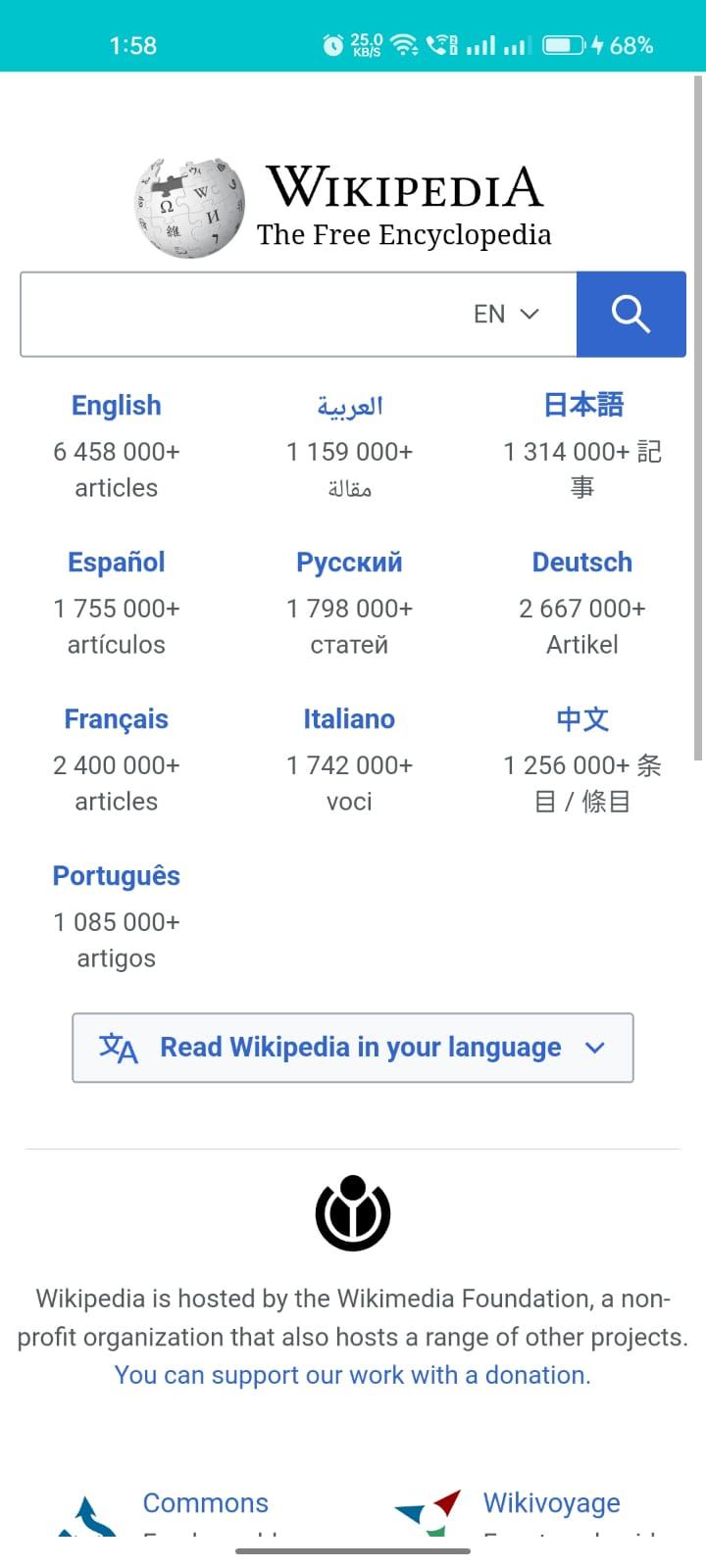Tap the Wi-Fi status icon
706x1568 pixels.
coord(403,45)
